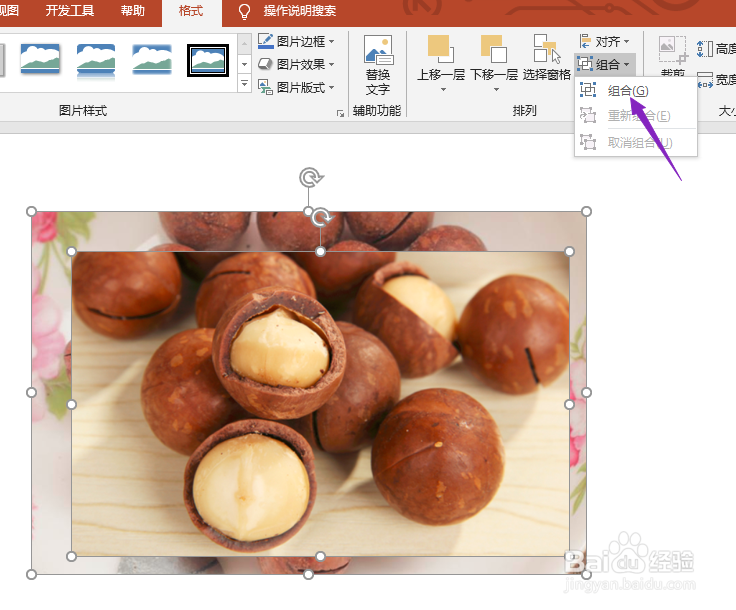Screen dimensions: 736x610
Task: Click the 图片边框 pencil icon
Action: [x=266, y=41]
